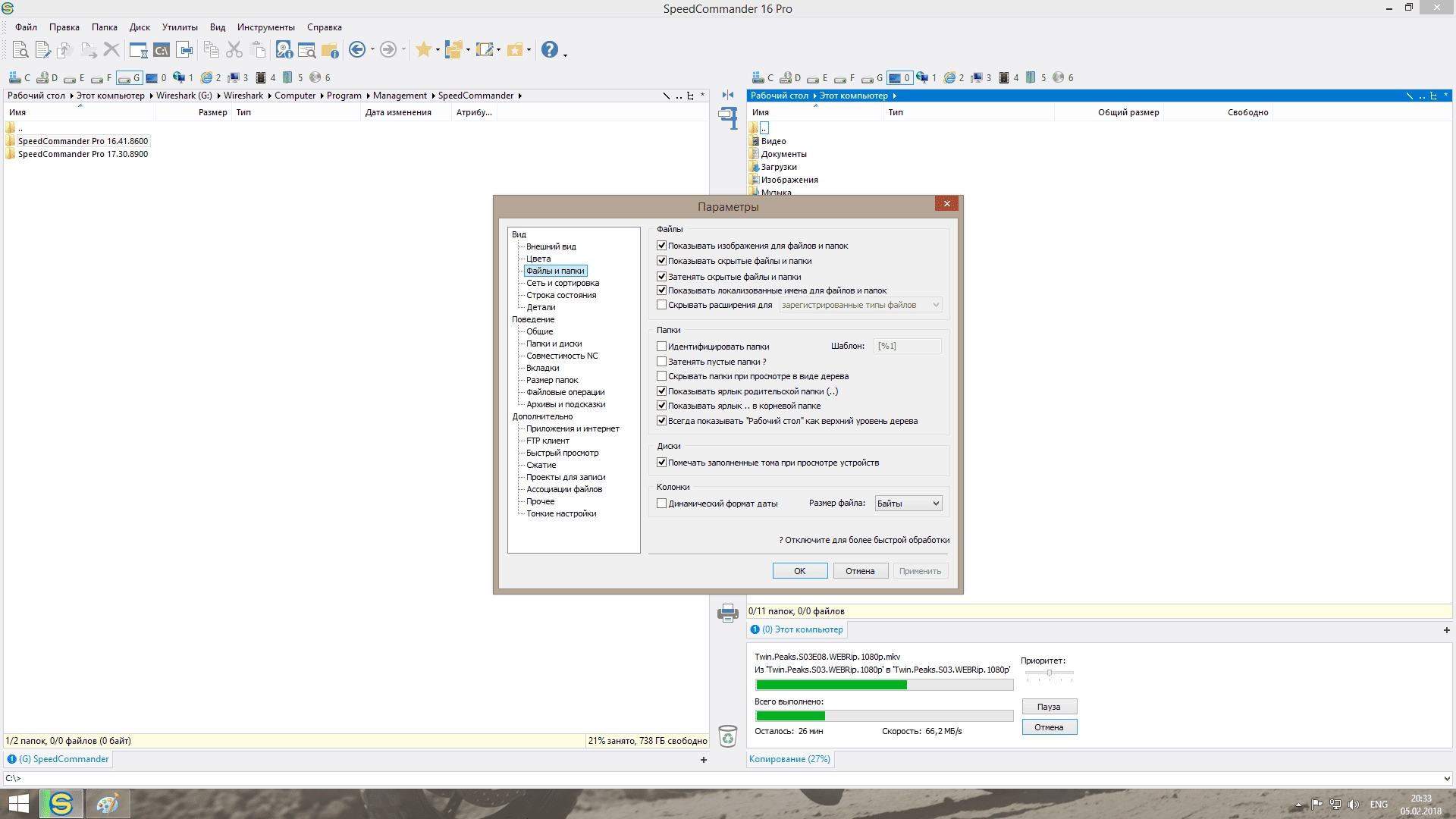Click the Paste clipboard toolbar icon

[x=259, y=50]
